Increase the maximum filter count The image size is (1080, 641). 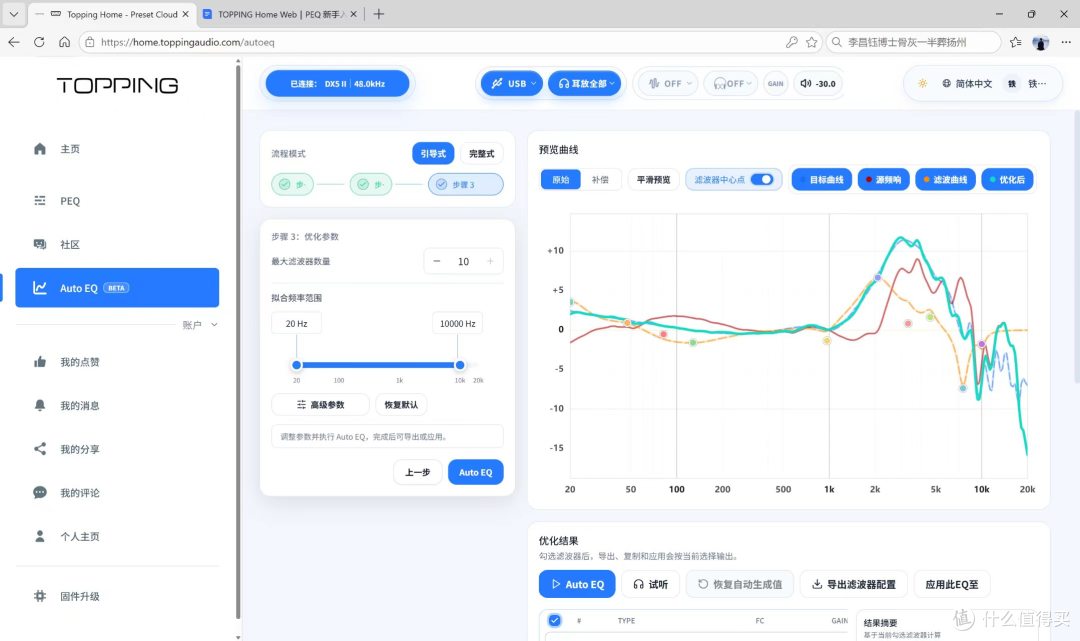point(490,261)
